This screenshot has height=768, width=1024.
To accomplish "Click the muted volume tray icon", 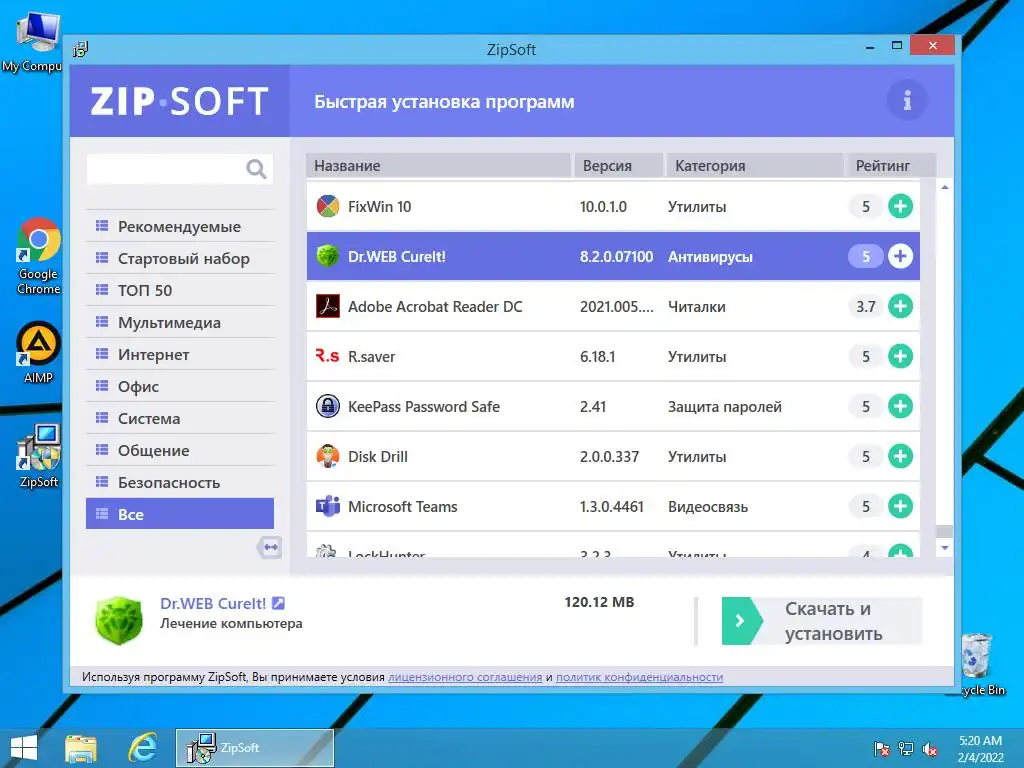I will coord(930,749).
